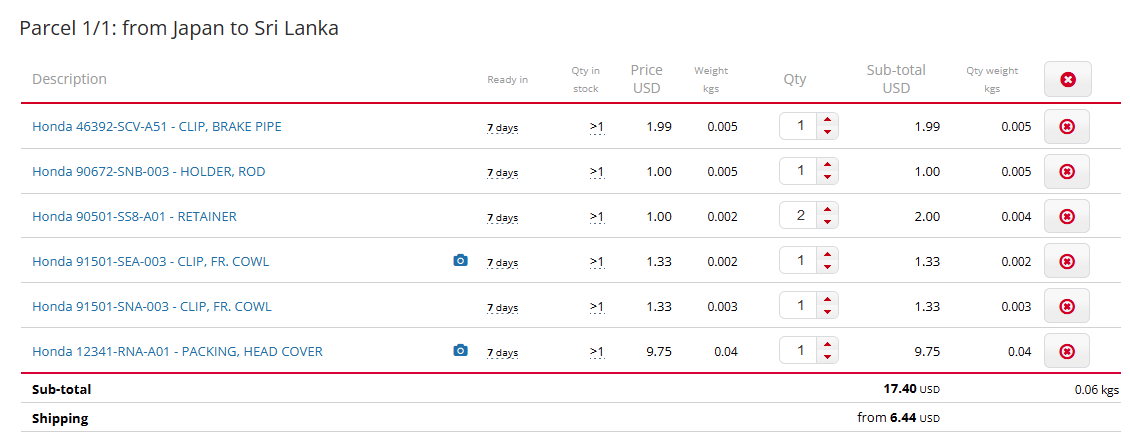Increase quantity of PACKING, HEAD COVER
The image size is (1130, 439).
pyautogui.click(x=827, y=345)
